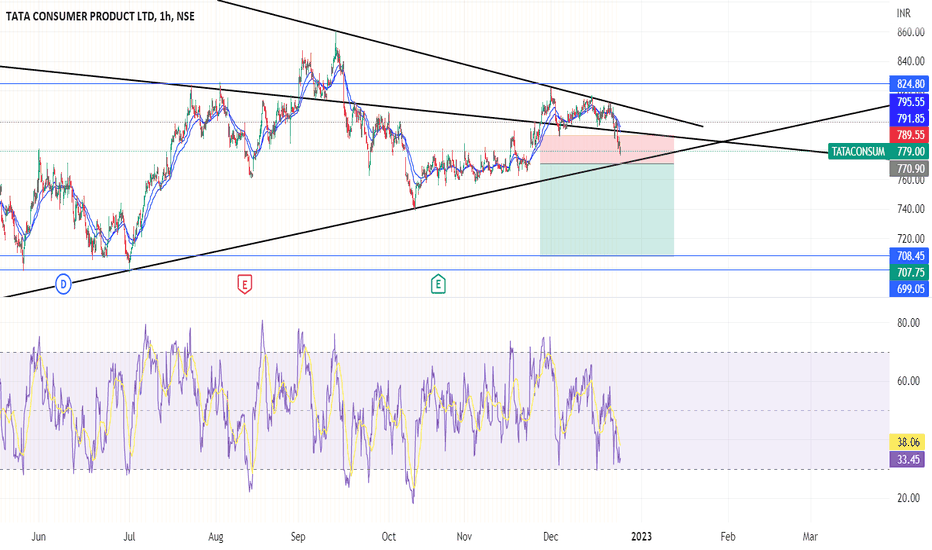The width and height of the screenshot is (932, 550).
Task: Click the 60.00 RSI scale value
Action: click(909, 381)
